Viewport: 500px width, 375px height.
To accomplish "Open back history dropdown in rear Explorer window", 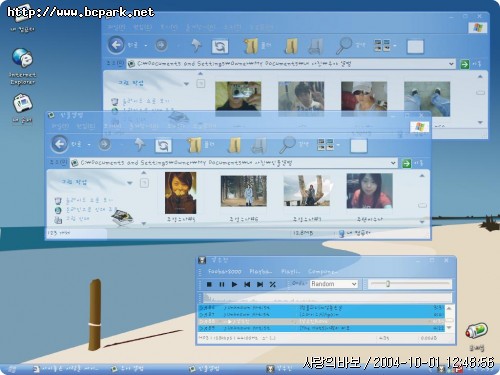I will point(146,45).
